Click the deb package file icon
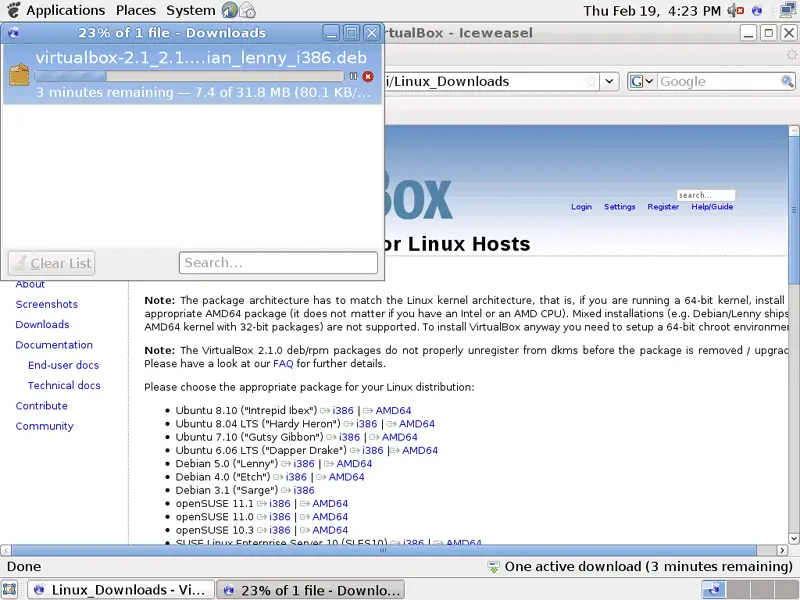The width and height of the screenshot is (800, 600). tap(19, 74)
